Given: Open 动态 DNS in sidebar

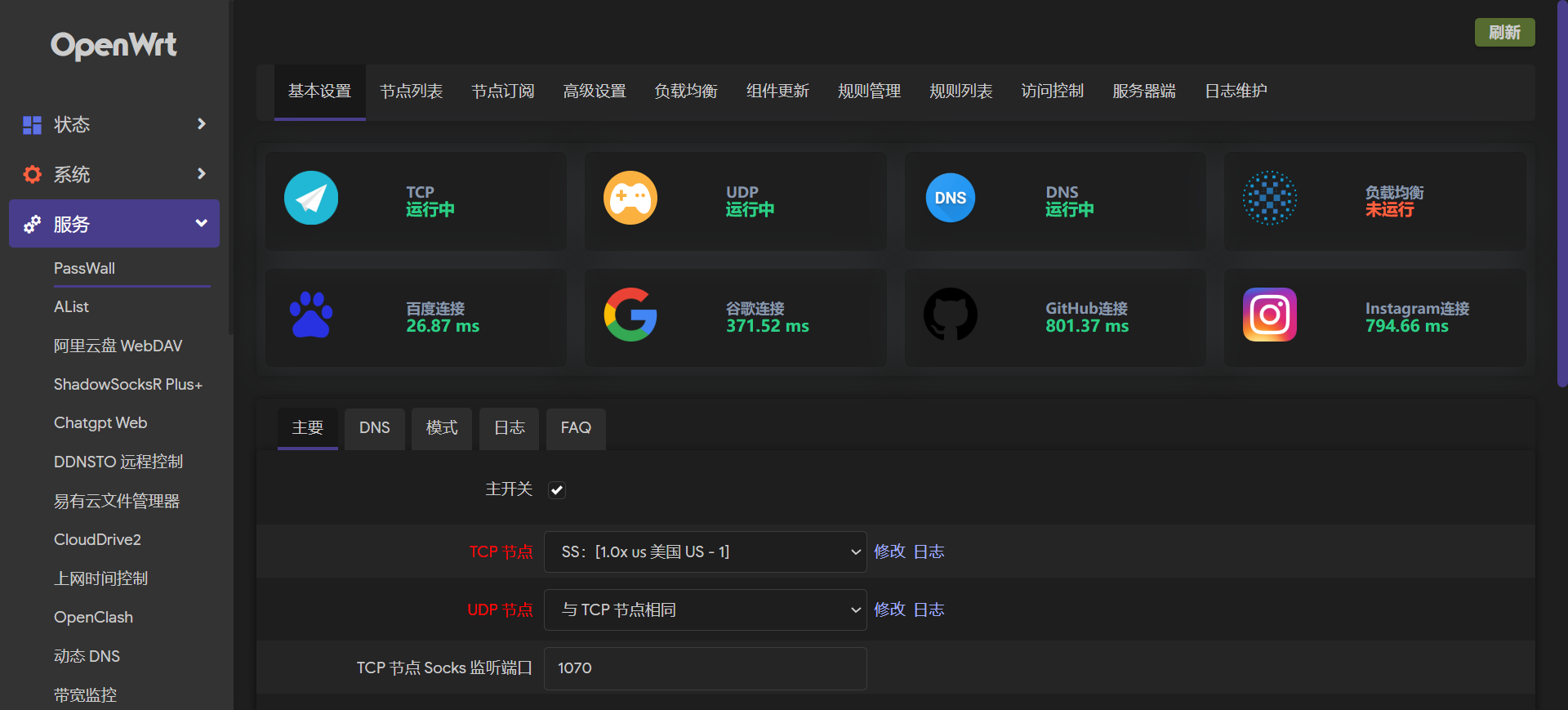Looking at the screenshot, I should point(87,656).
